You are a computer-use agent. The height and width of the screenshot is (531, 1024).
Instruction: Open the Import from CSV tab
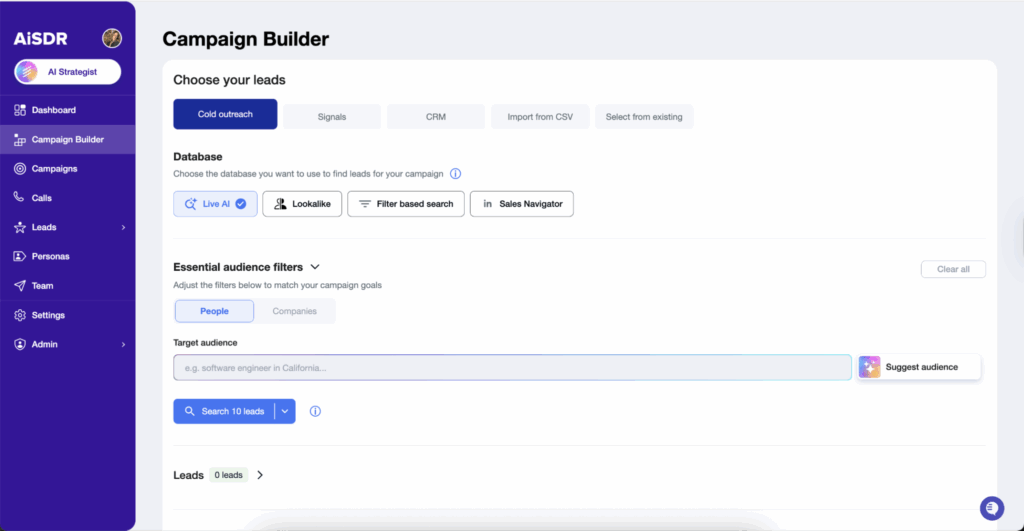point(539,117)
